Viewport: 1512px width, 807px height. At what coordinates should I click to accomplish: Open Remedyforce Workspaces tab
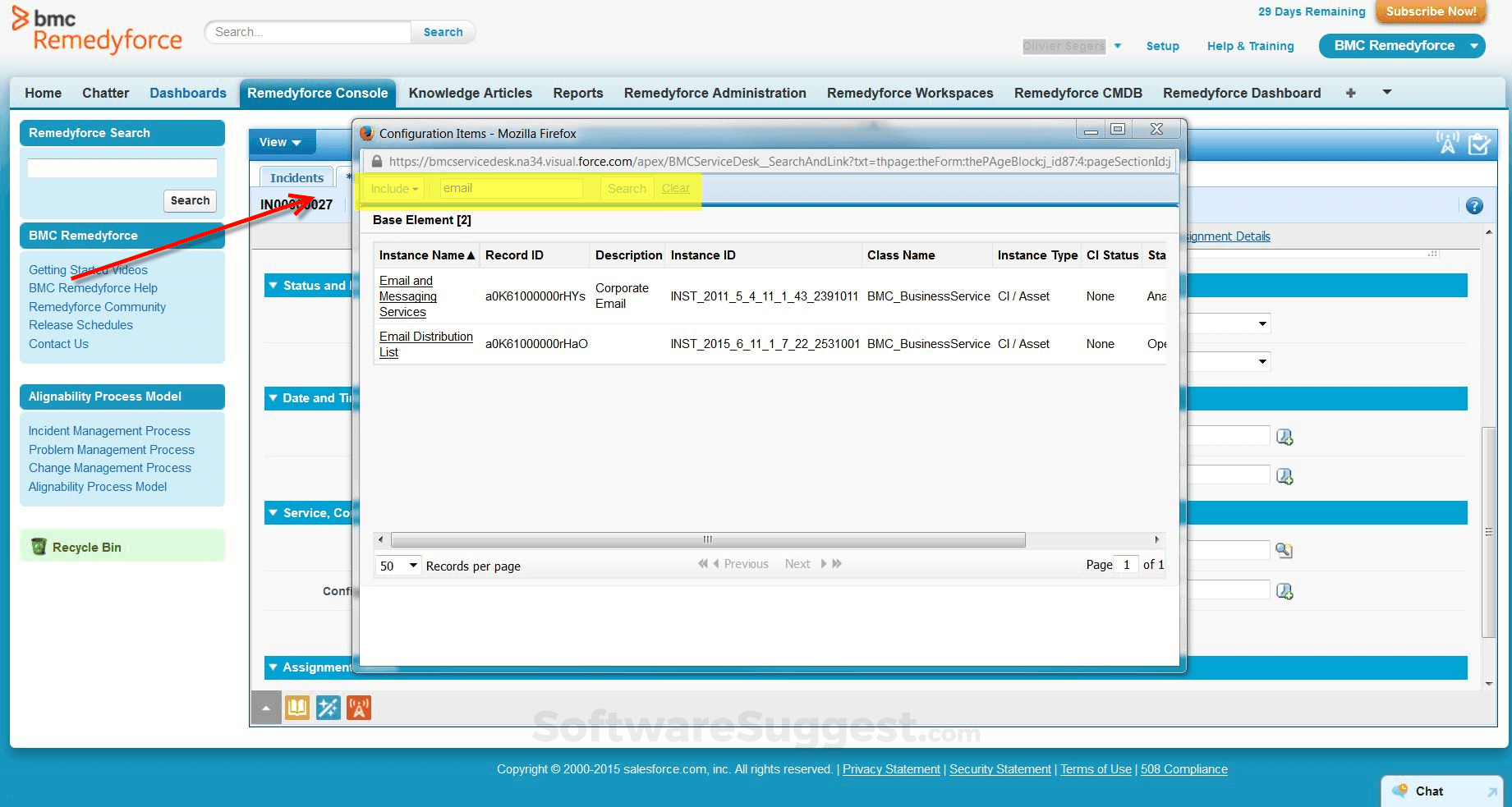pyautogui.click(x=910, y=93)
